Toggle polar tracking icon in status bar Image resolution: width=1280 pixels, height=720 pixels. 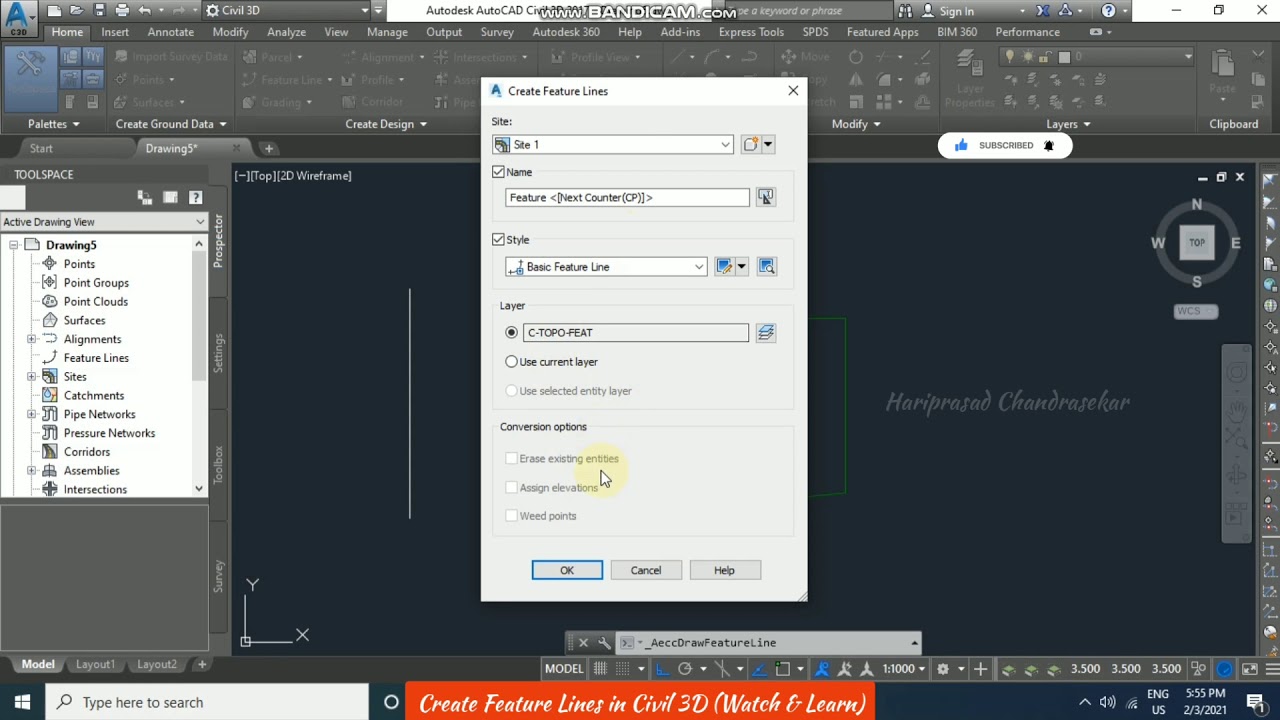click(x=685, y=669)
